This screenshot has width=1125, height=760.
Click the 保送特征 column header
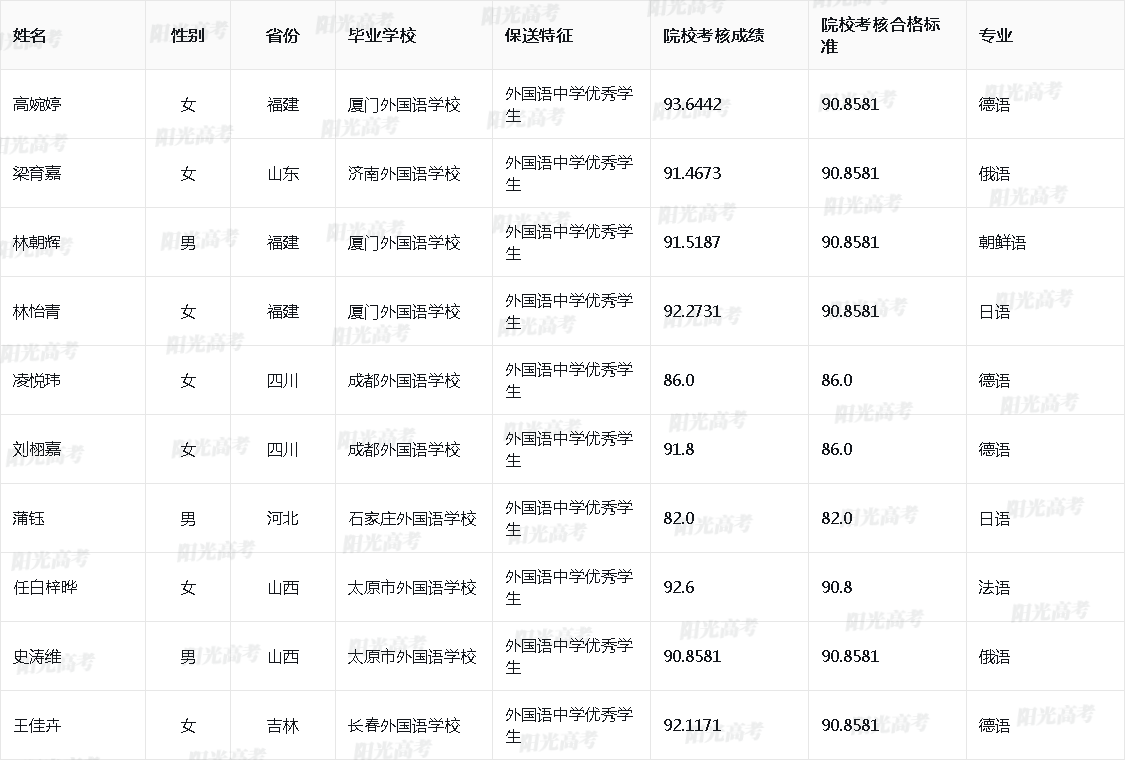[539, 35]
